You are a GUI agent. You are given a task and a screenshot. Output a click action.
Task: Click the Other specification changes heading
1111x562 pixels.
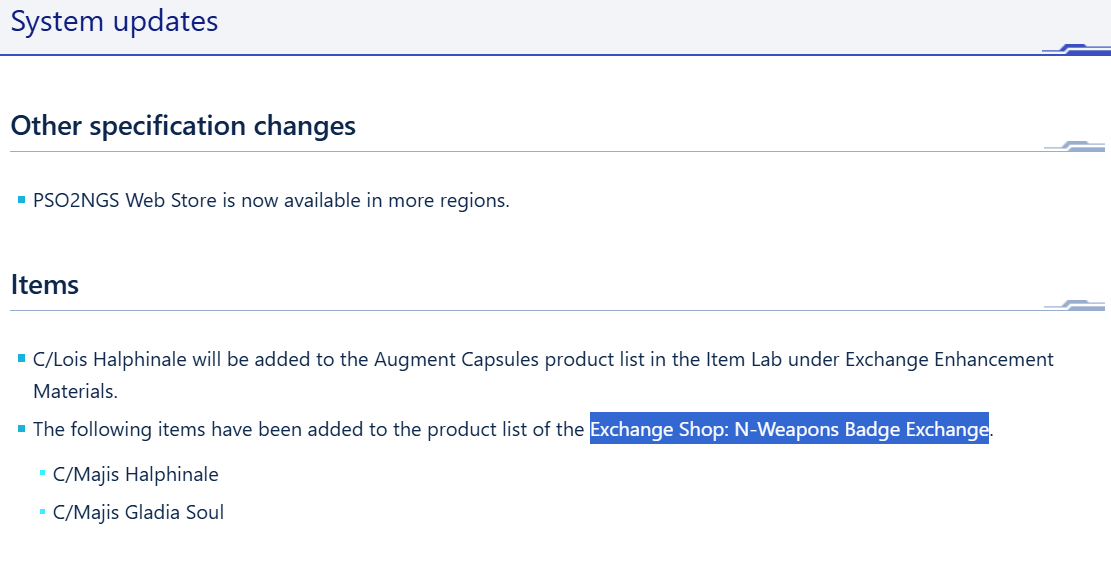click(183, 125)
